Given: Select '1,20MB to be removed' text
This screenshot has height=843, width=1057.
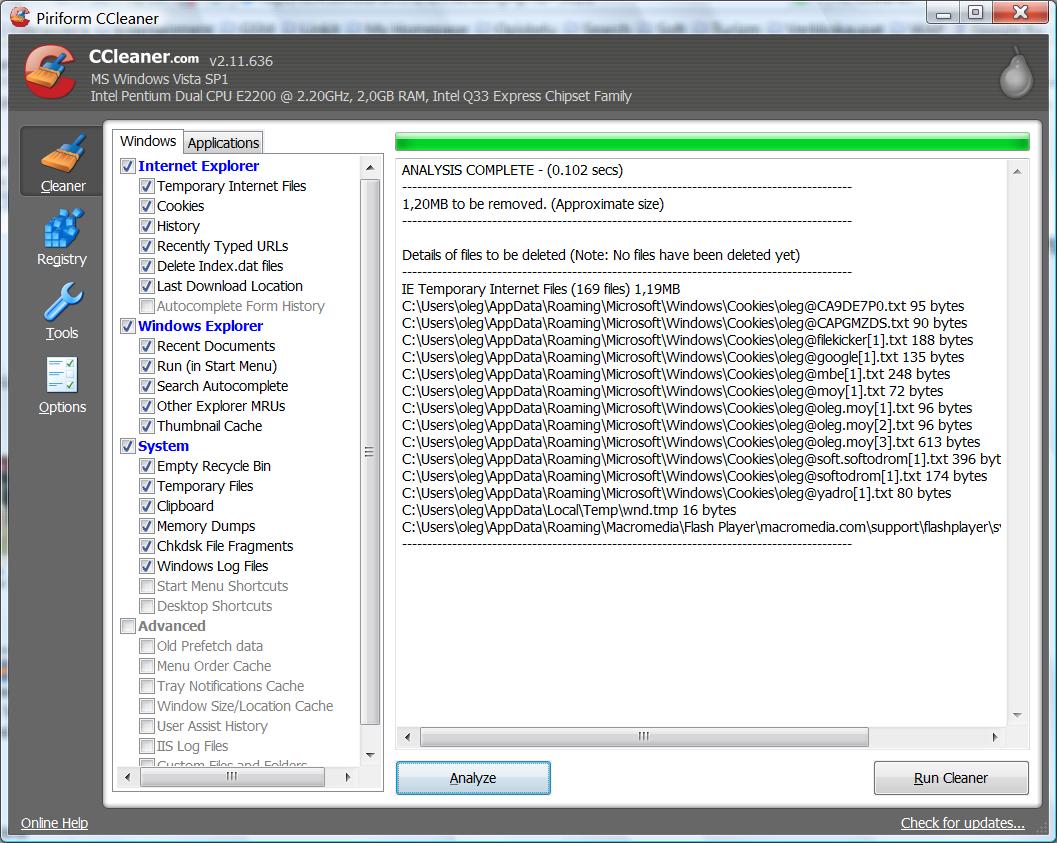Looking at the screenshot, I should (x=473, y=204).
